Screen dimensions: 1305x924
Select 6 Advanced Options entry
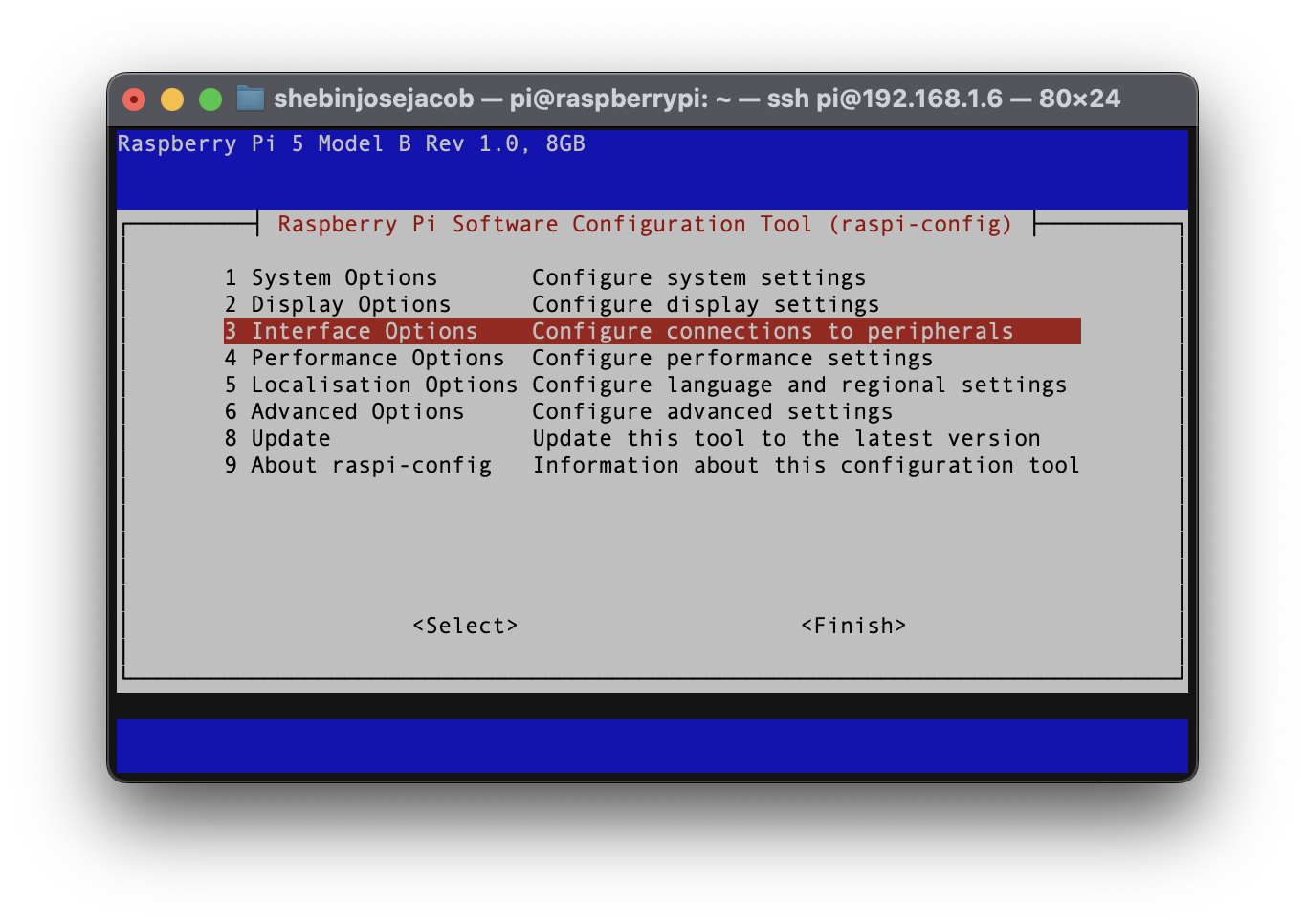click(x=344, y=411)
